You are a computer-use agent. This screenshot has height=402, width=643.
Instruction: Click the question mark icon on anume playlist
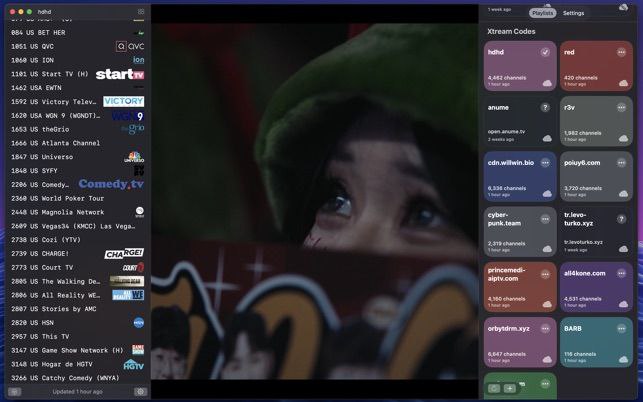(x=545, y=107)
